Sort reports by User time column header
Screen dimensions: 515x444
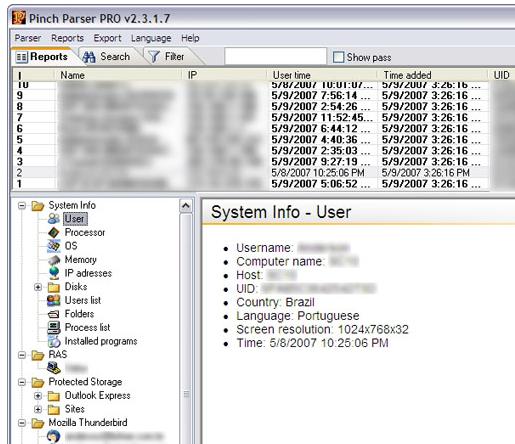(x=322, y=75)
